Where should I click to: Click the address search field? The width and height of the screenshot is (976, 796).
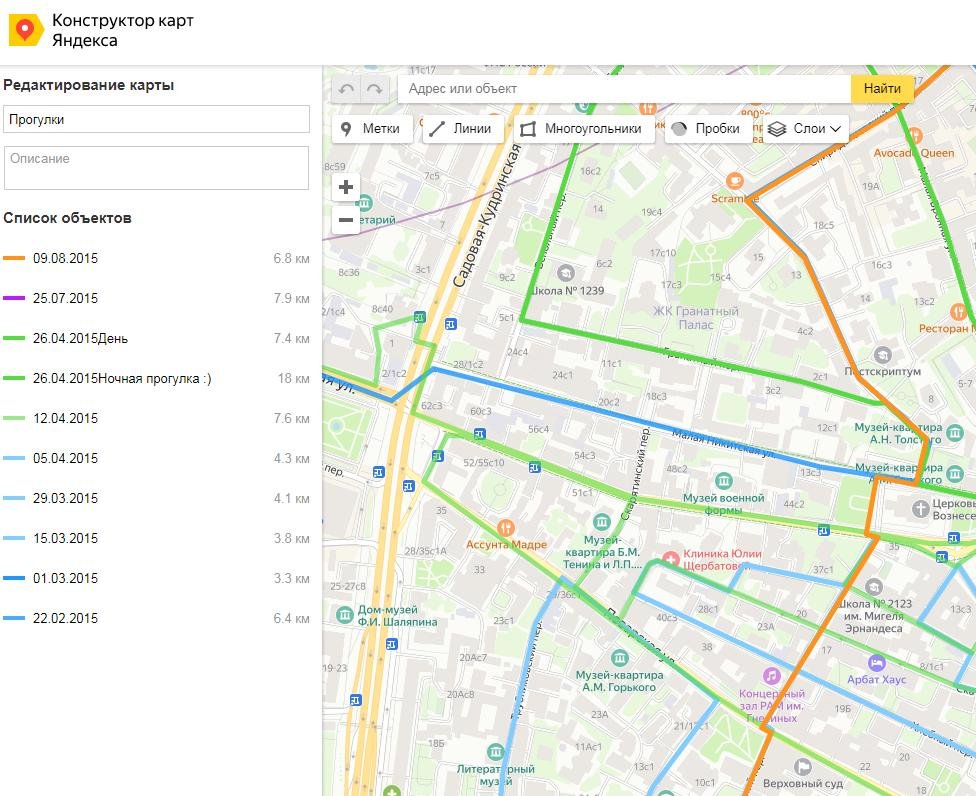pyautogui.click(x=624, y=89)
